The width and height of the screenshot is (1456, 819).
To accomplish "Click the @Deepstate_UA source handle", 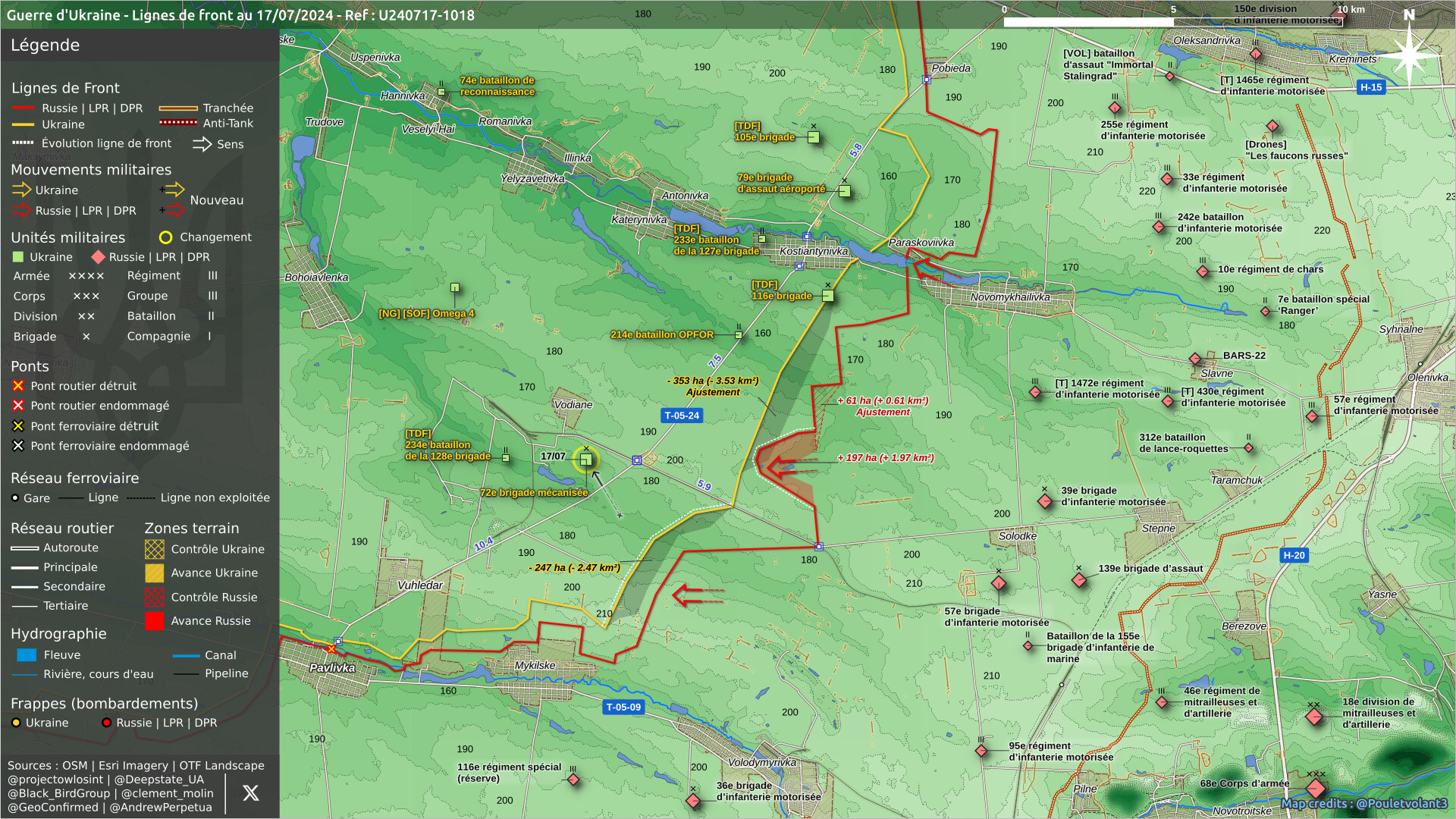I will point(159,780).
